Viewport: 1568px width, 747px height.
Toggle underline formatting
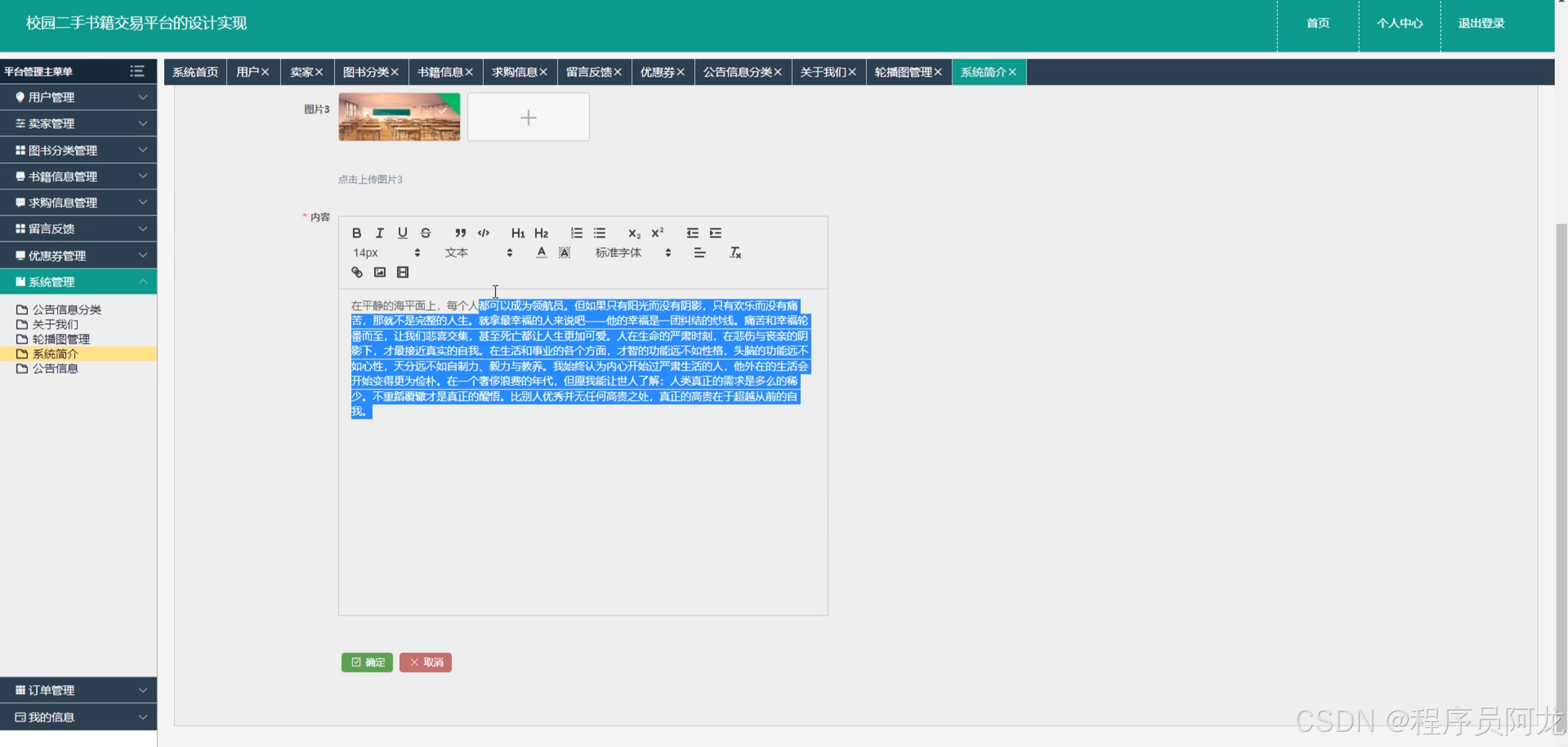(402, 233)
